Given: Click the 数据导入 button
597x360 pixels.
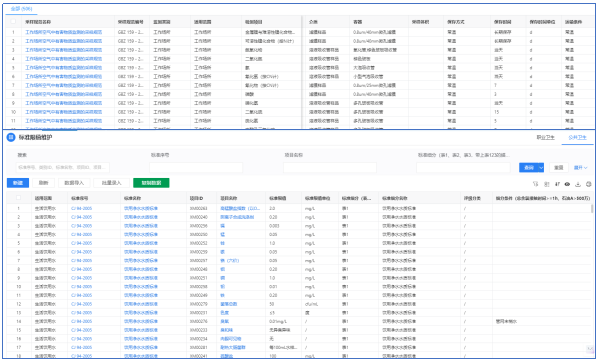Looking at the screenshot, I should (74, 183).
